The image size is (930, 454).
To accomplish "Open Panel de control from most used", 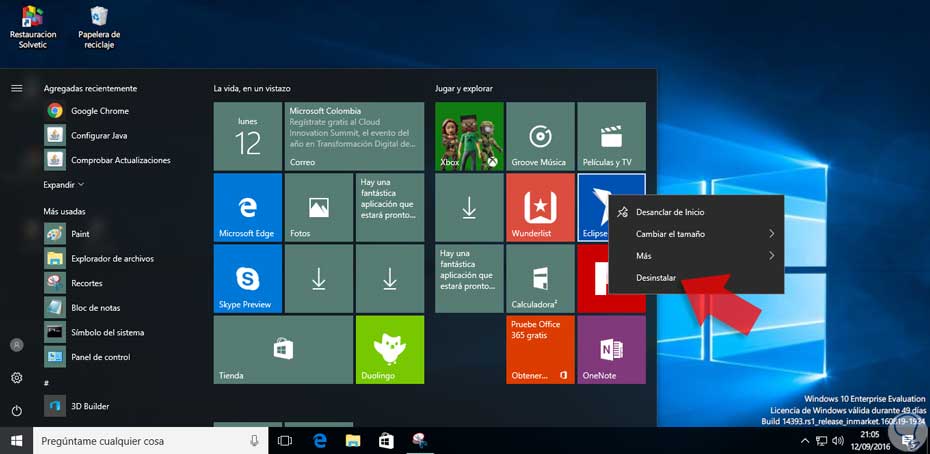I will pyautogui.click(x=98, y=357).
